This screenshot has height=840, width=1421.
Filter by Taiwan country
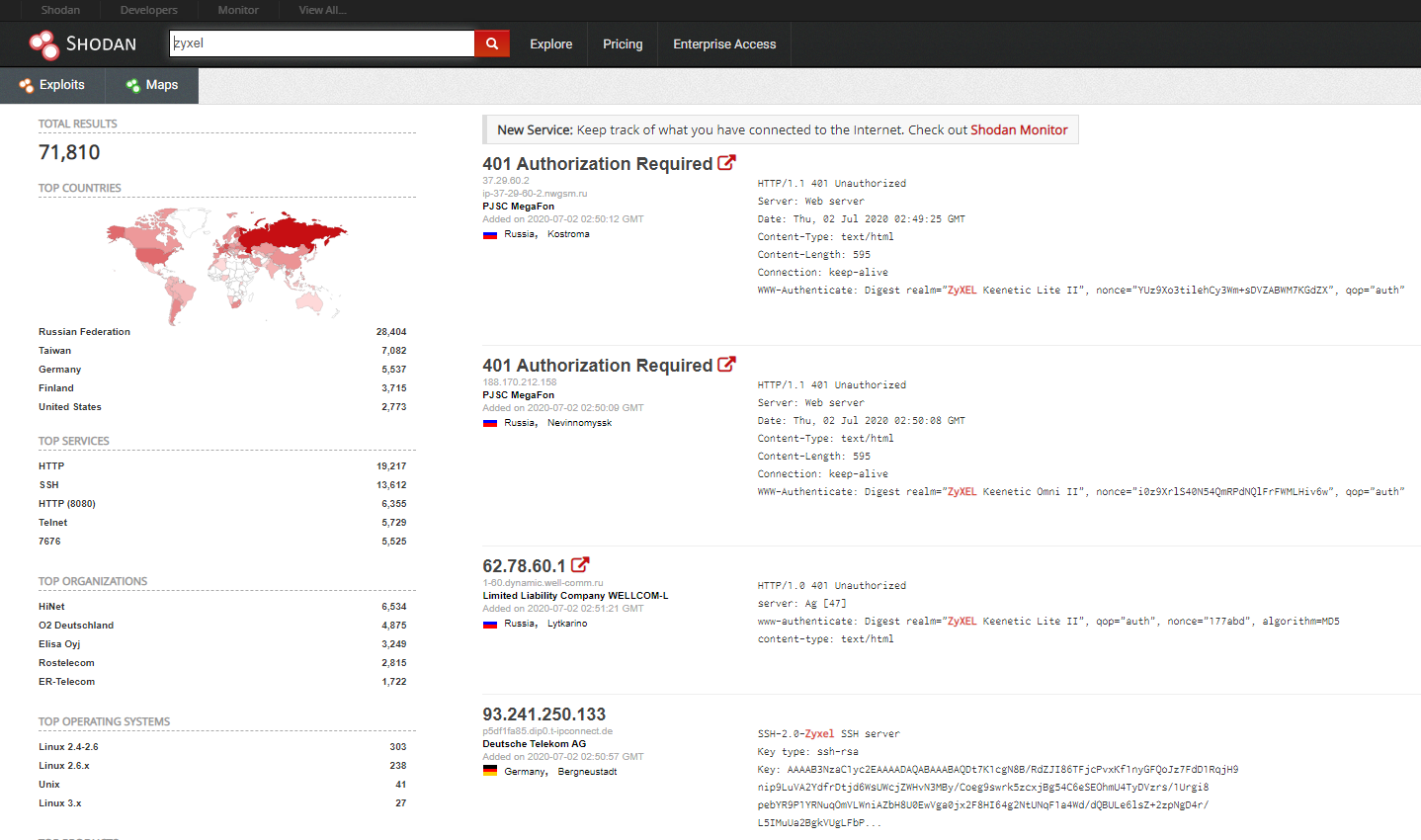pos(54,351)
